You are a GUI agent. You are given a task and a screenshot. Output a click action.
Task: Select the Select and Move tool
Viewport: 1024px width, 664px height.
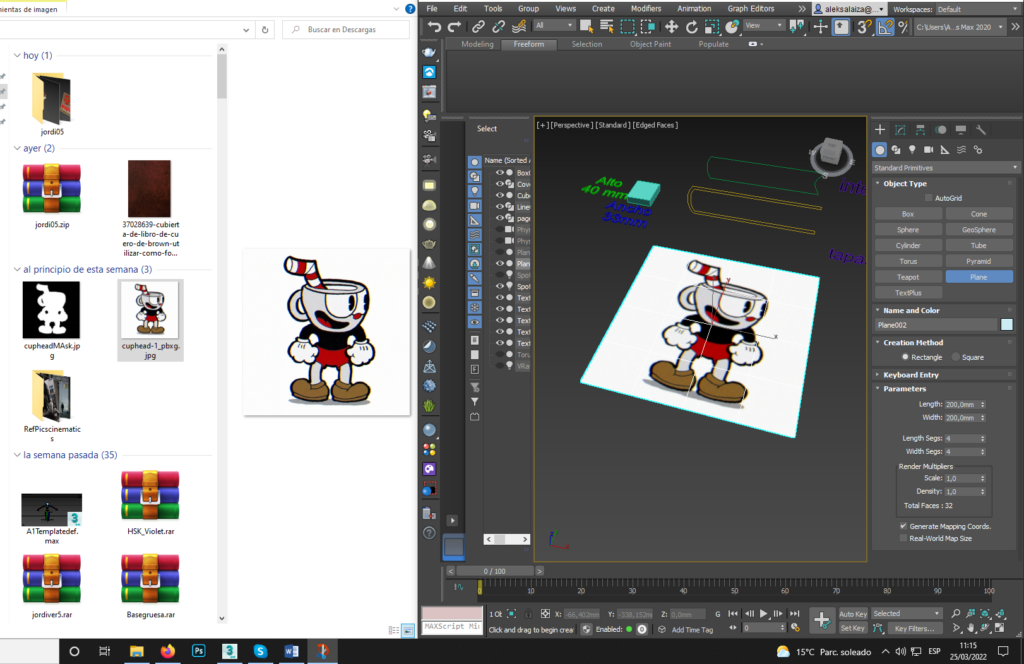point(671,27)
